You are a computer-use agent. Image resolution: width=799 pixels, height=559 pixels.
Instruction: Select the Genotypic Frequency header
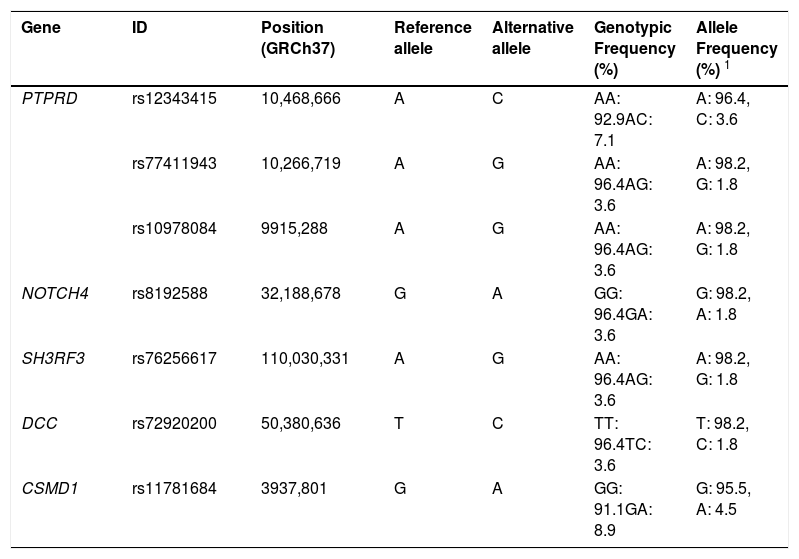click(634, 48)
